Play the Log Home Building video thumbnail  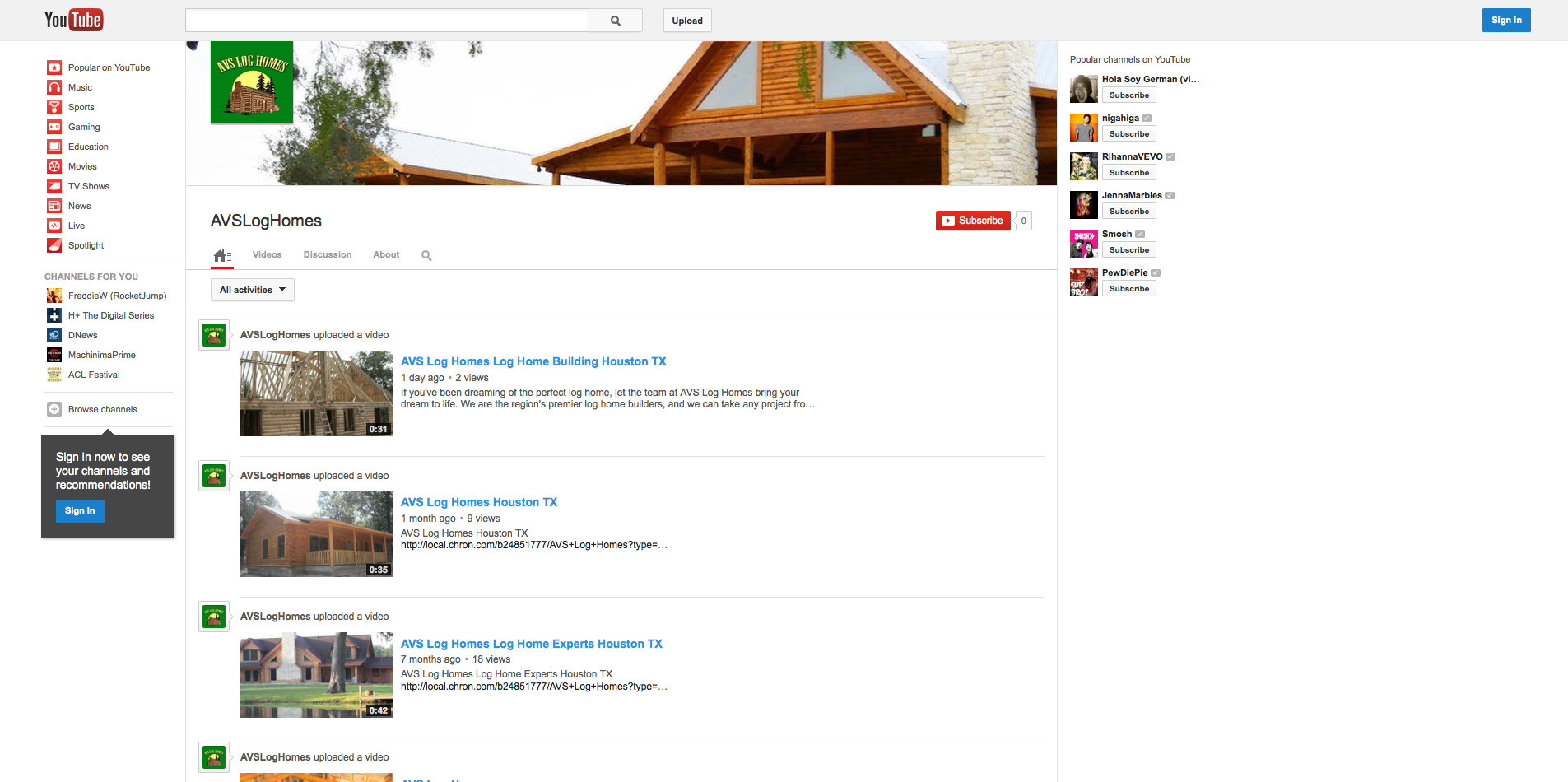(x=316, y=393)
